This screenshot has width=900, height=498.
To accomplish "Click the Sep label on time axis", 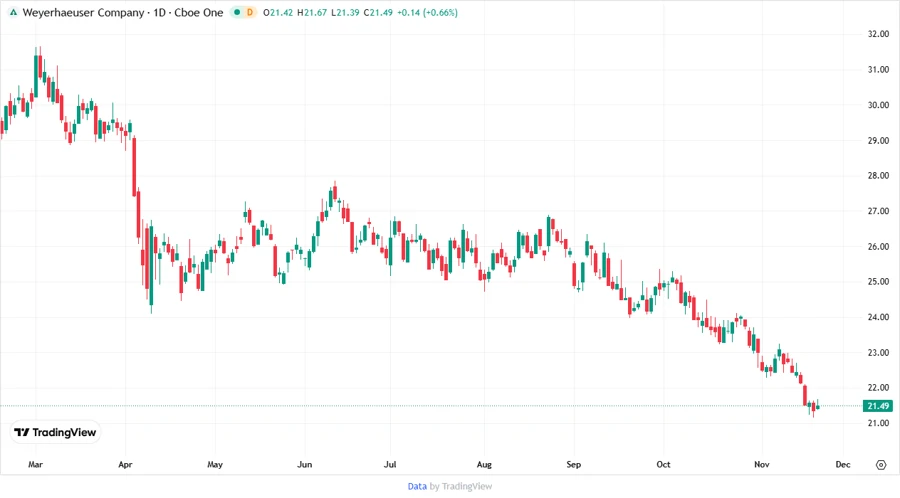I will click(x=574, y=464).
